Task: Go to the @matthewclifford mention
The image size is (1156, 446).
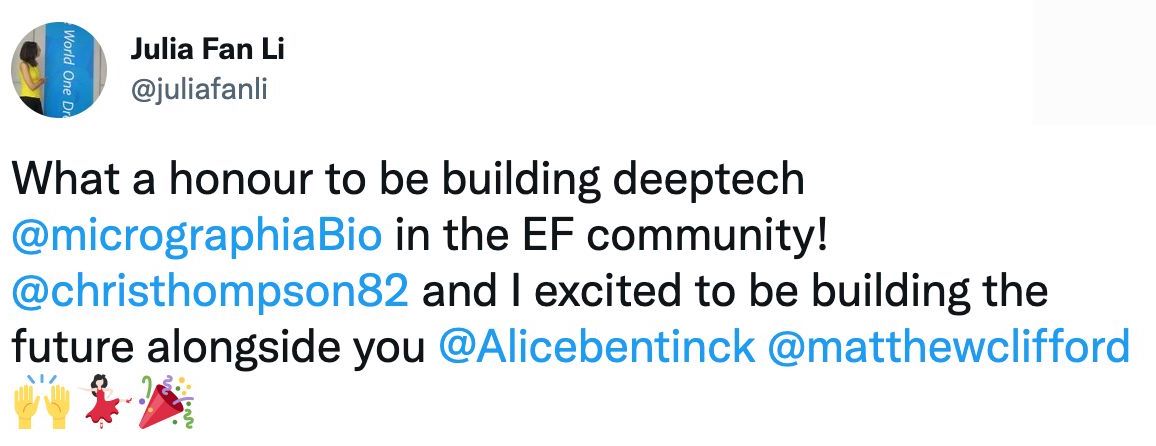Action: point(949,347)
